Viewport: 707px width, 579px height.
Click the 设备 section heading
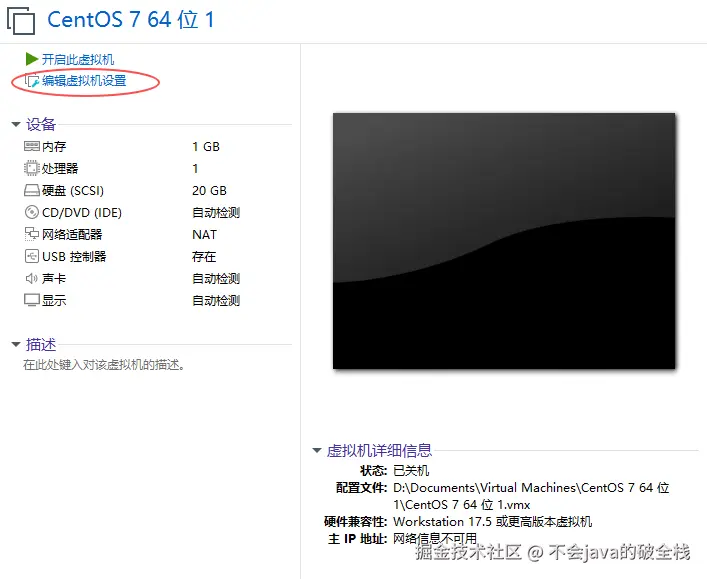pyautogui.click(x=41, y=124)
